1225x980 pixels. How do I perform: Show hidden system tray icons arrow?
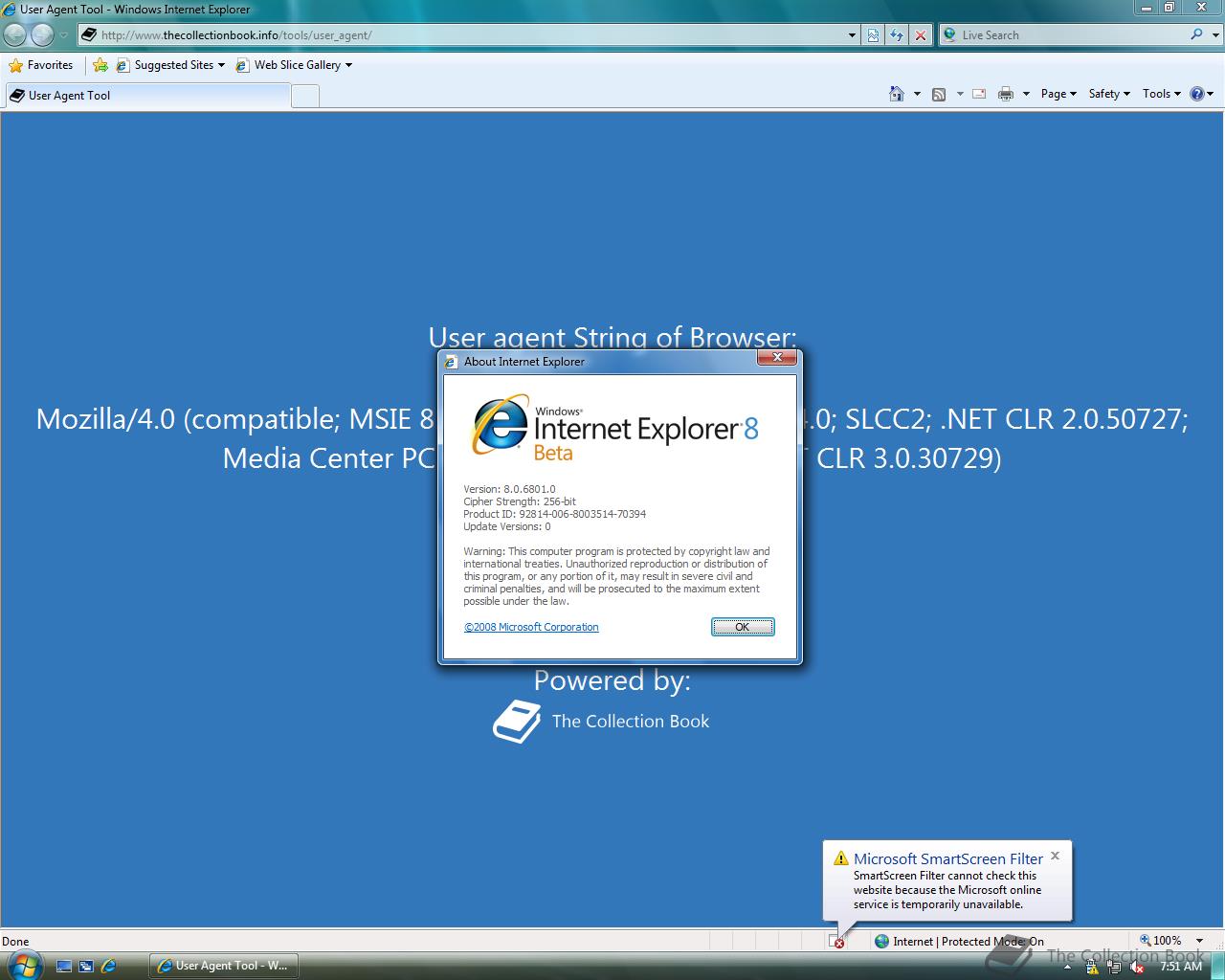(x=1068, y=967)
